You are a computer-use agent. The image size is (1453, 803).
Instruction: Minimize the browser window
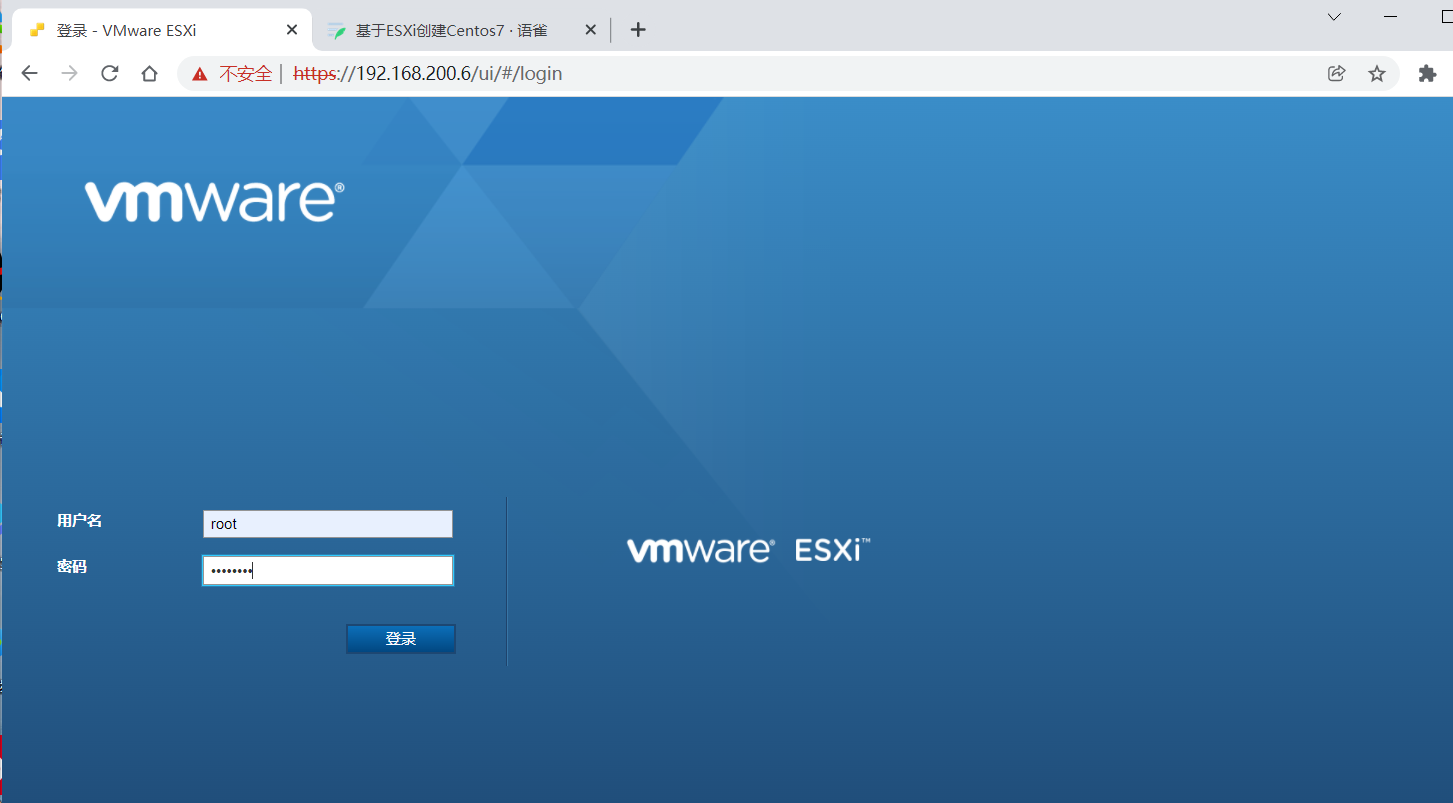1391,16
